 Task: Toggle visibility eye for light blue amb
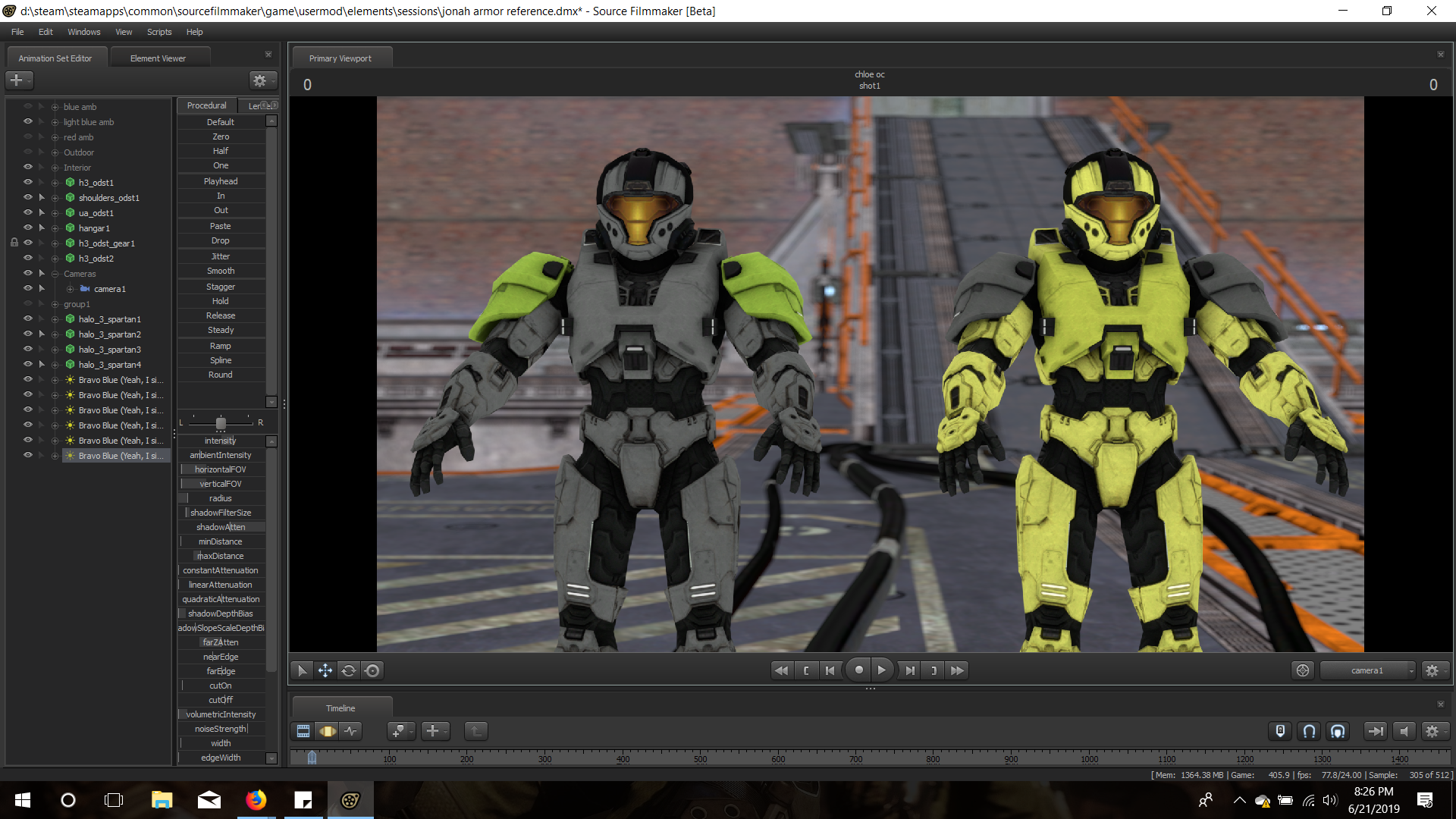28,121
